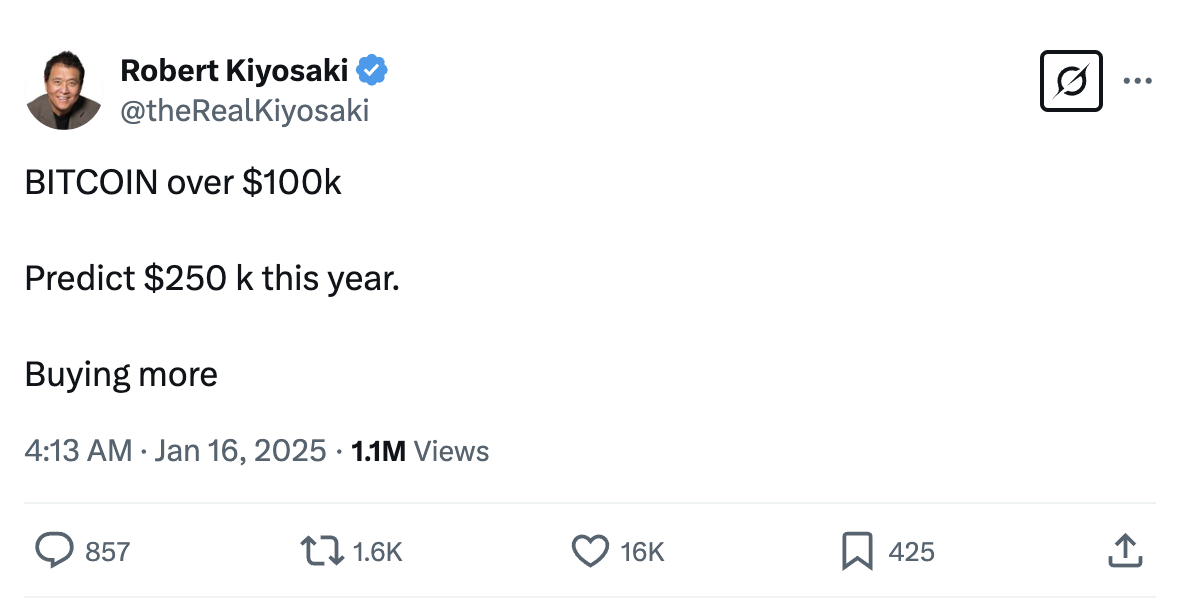Click the line 'Predict $250 k this year'
The width and height of the screenshot is (1180, 612).
[x=212, y=278]
